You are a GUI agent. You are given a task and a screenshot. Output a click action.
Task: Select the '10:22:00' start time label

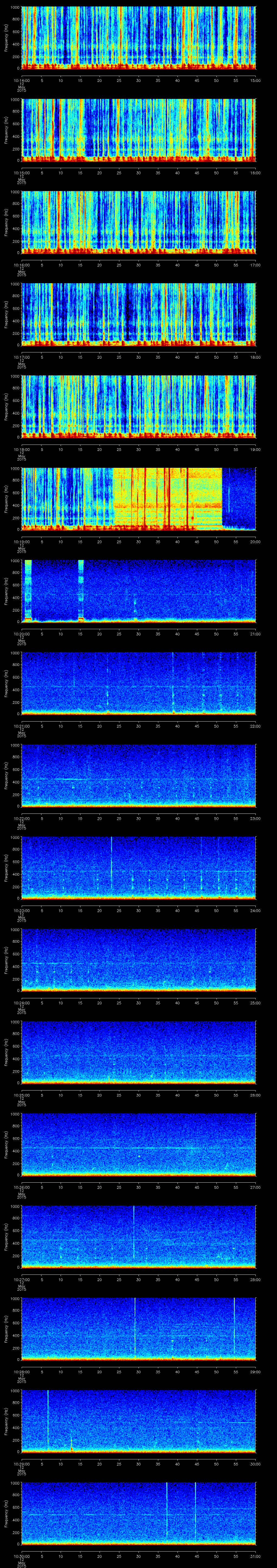[x=22, y=818]
